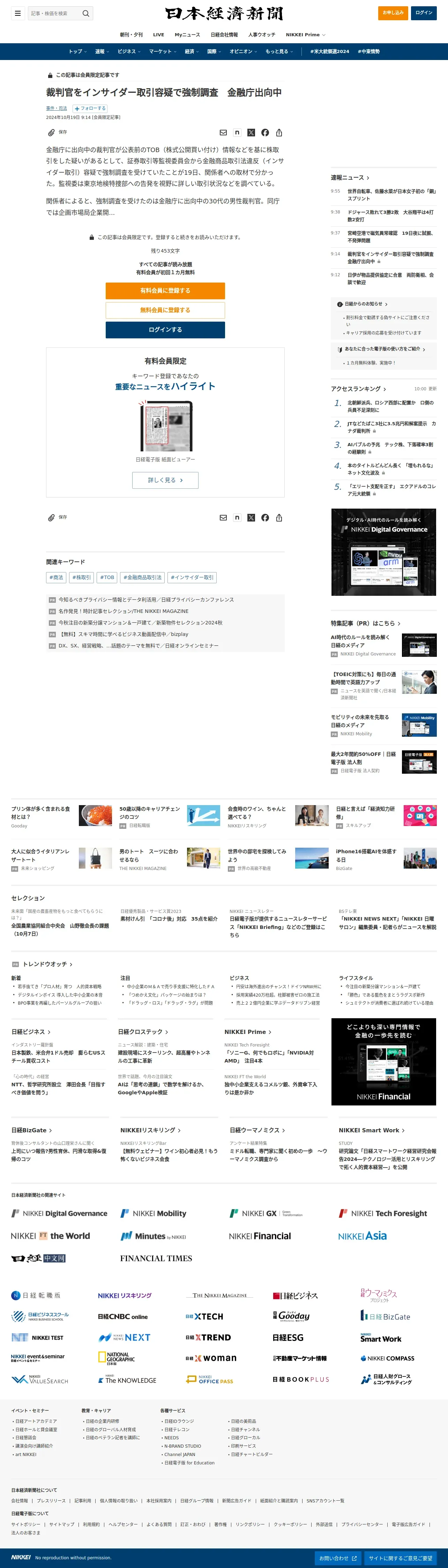Screen dimensions: 448x1568
Task: Open the #米大統領選2024 topic link
Action: point(329,52)
